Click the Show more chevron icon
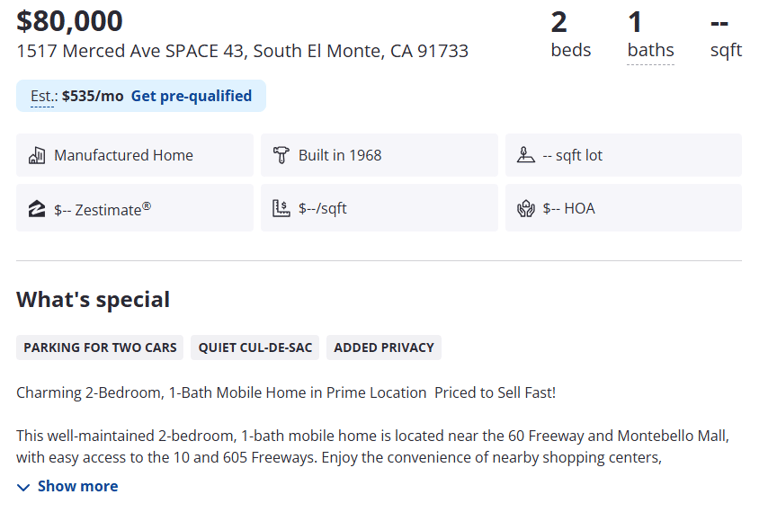768x517 pixels. tap(23, 487)
